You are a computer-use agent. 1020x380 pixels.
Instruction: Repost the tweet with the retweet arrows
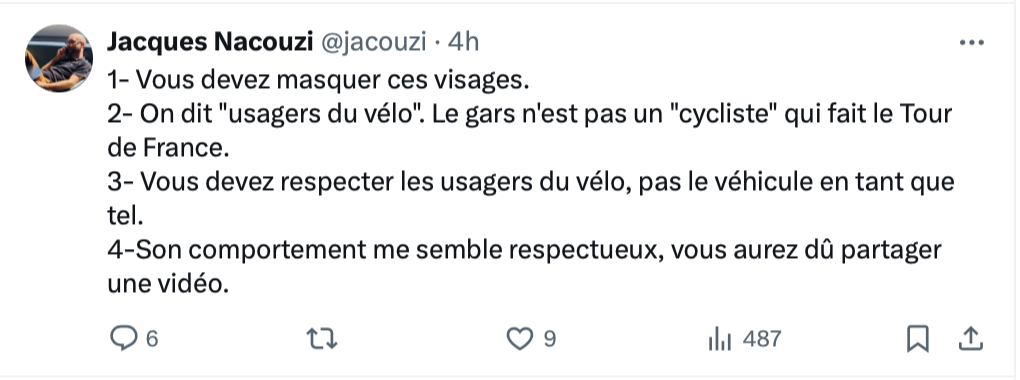pos(321,339)
